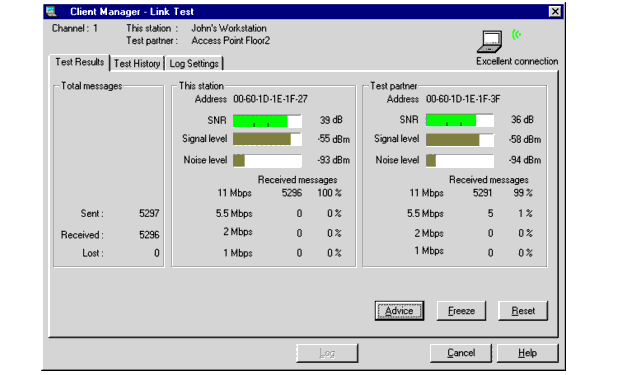Click the Cancel button
618x375 pixels.
[x=461, y=353]
